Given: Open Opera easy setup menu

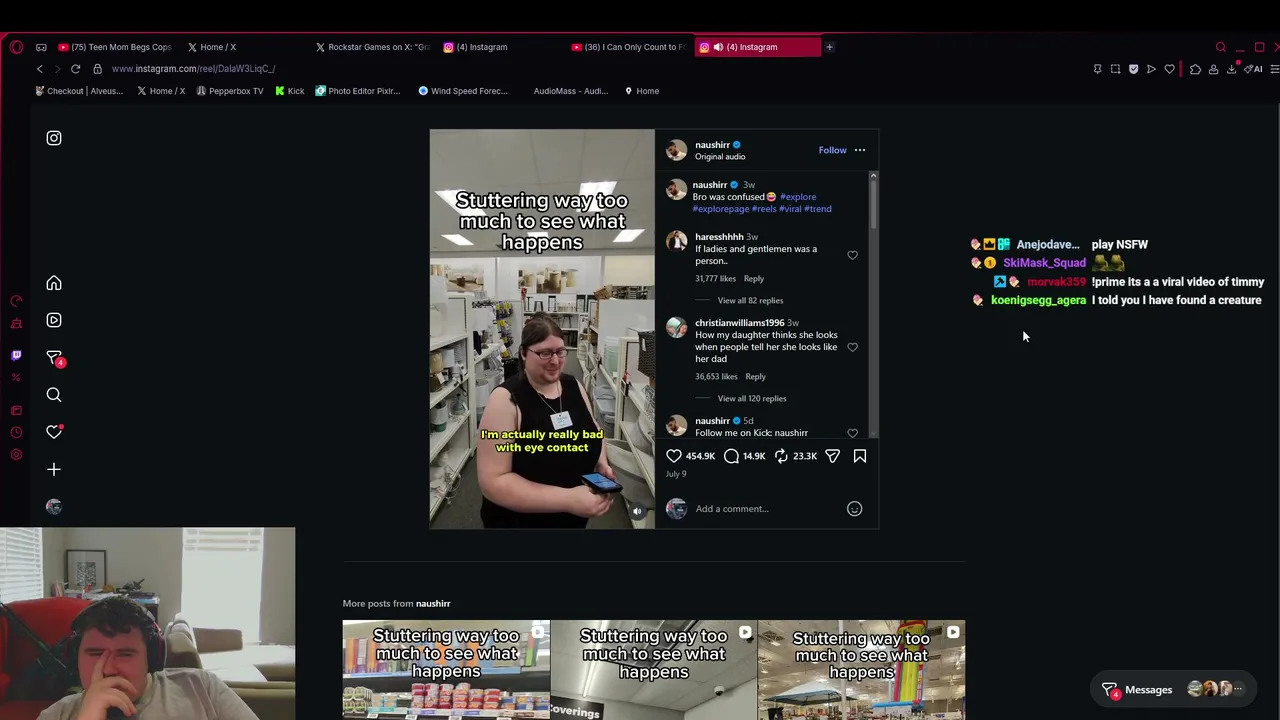Looking at the screenshot, I should point(1275,69).
